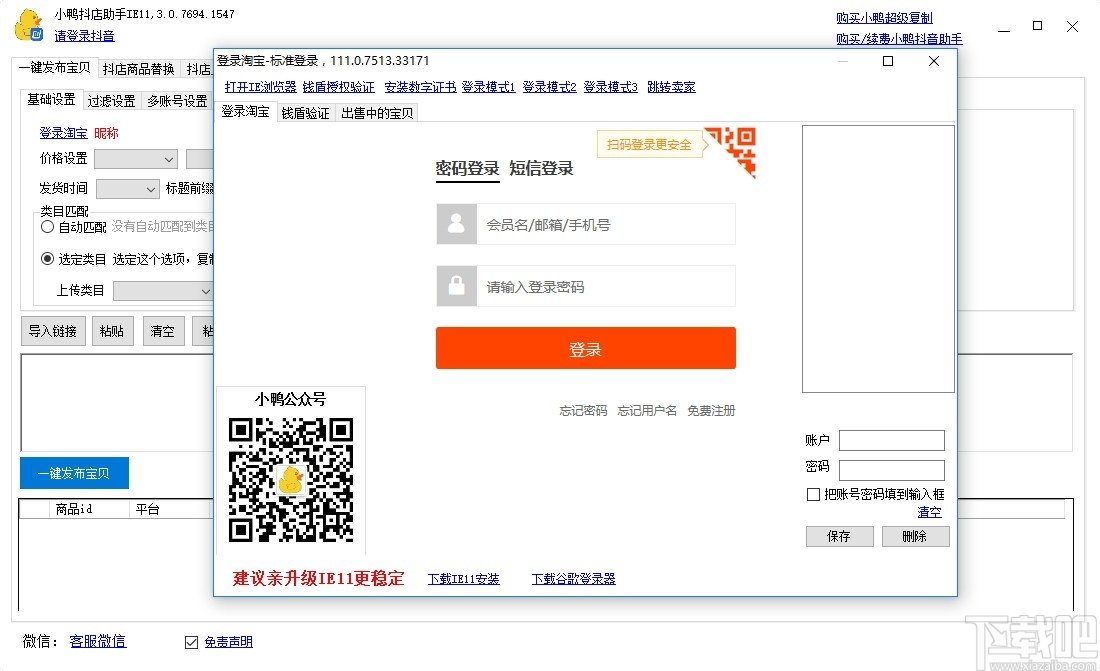Open the 购买/续费小鸭抖音助手 link
Image resolution: width=1100 pixels, height=671 pixels.
(899, 39)
